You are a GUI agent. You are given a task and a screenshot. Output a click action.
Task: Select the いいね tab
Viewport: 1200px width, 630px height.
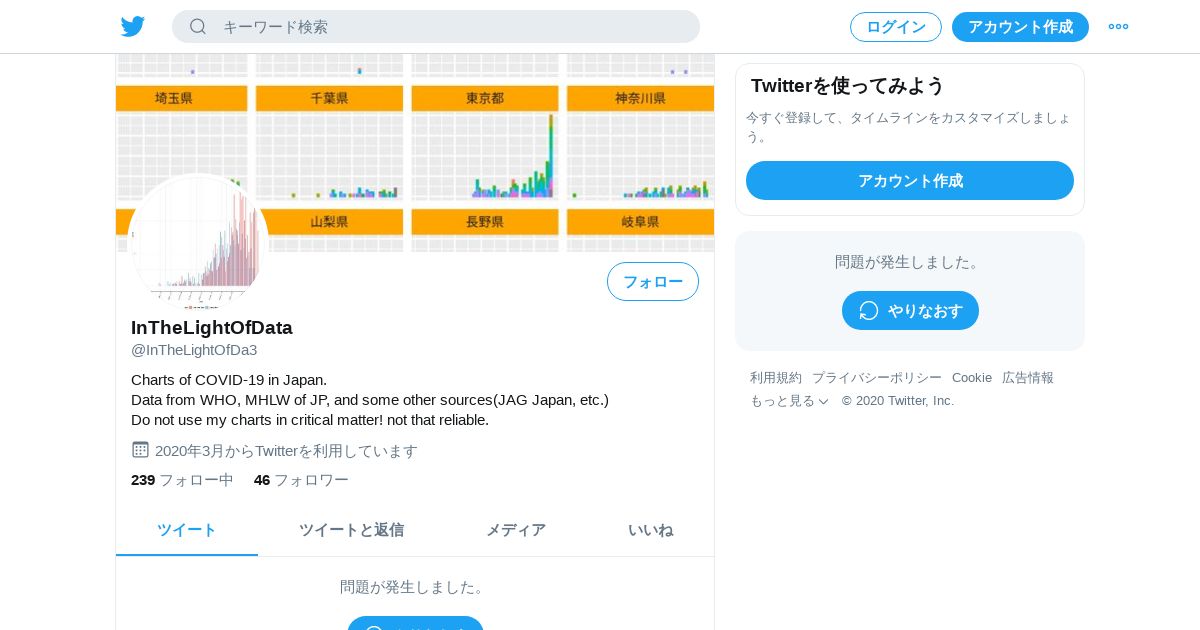coord(651,530)
